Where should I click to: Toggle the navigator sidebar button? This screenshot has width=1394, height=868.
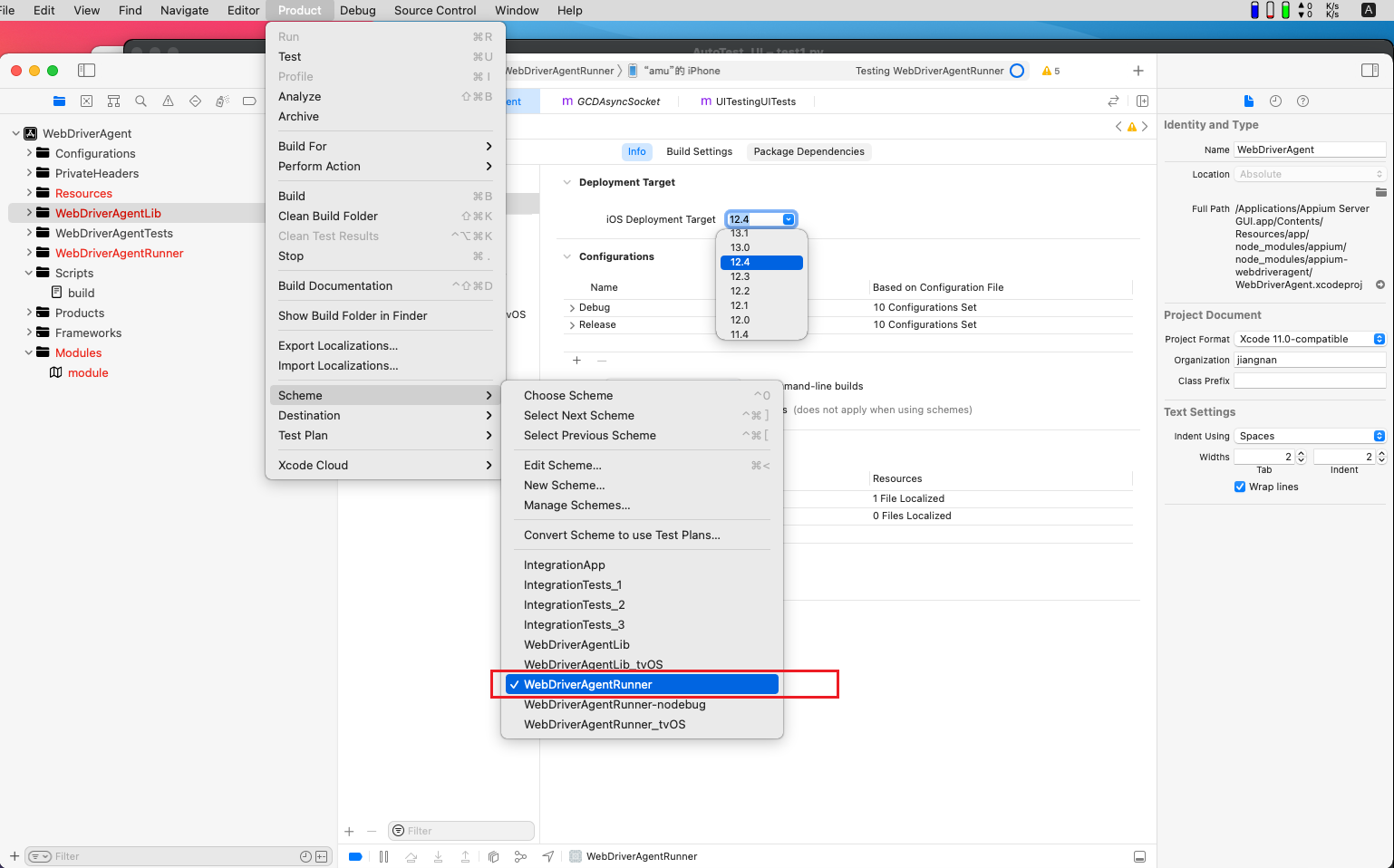(x=86, y=71)
